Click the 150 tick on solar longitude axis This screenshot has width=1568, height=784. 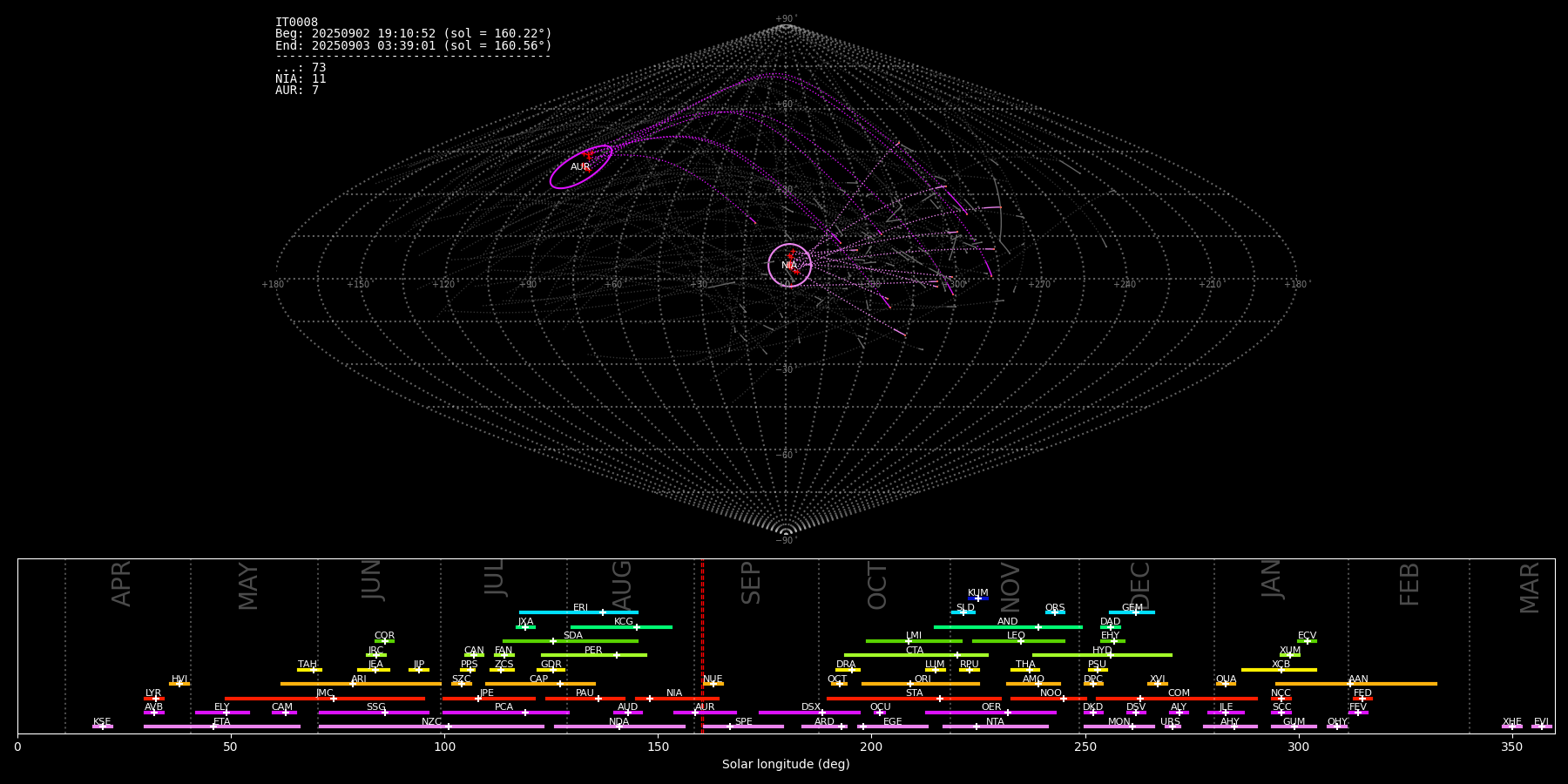point(658,747)
